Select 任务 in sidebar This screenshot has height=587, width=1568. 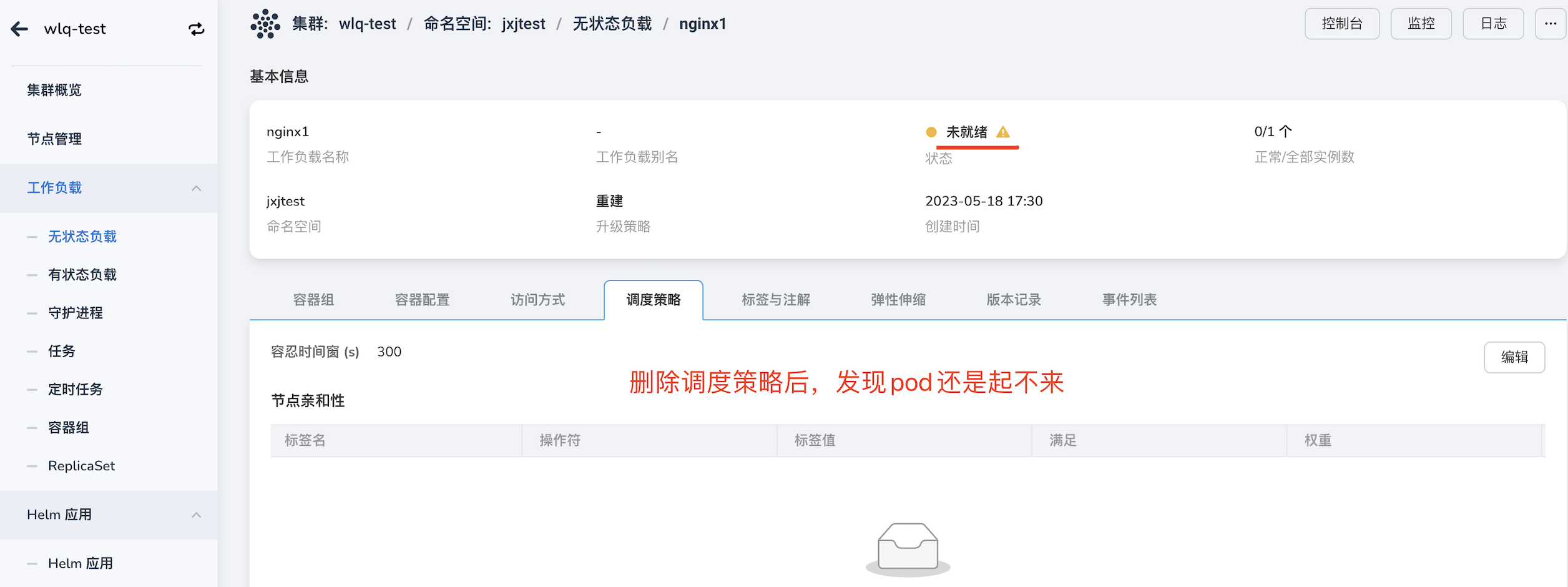[x=62, y=351]
